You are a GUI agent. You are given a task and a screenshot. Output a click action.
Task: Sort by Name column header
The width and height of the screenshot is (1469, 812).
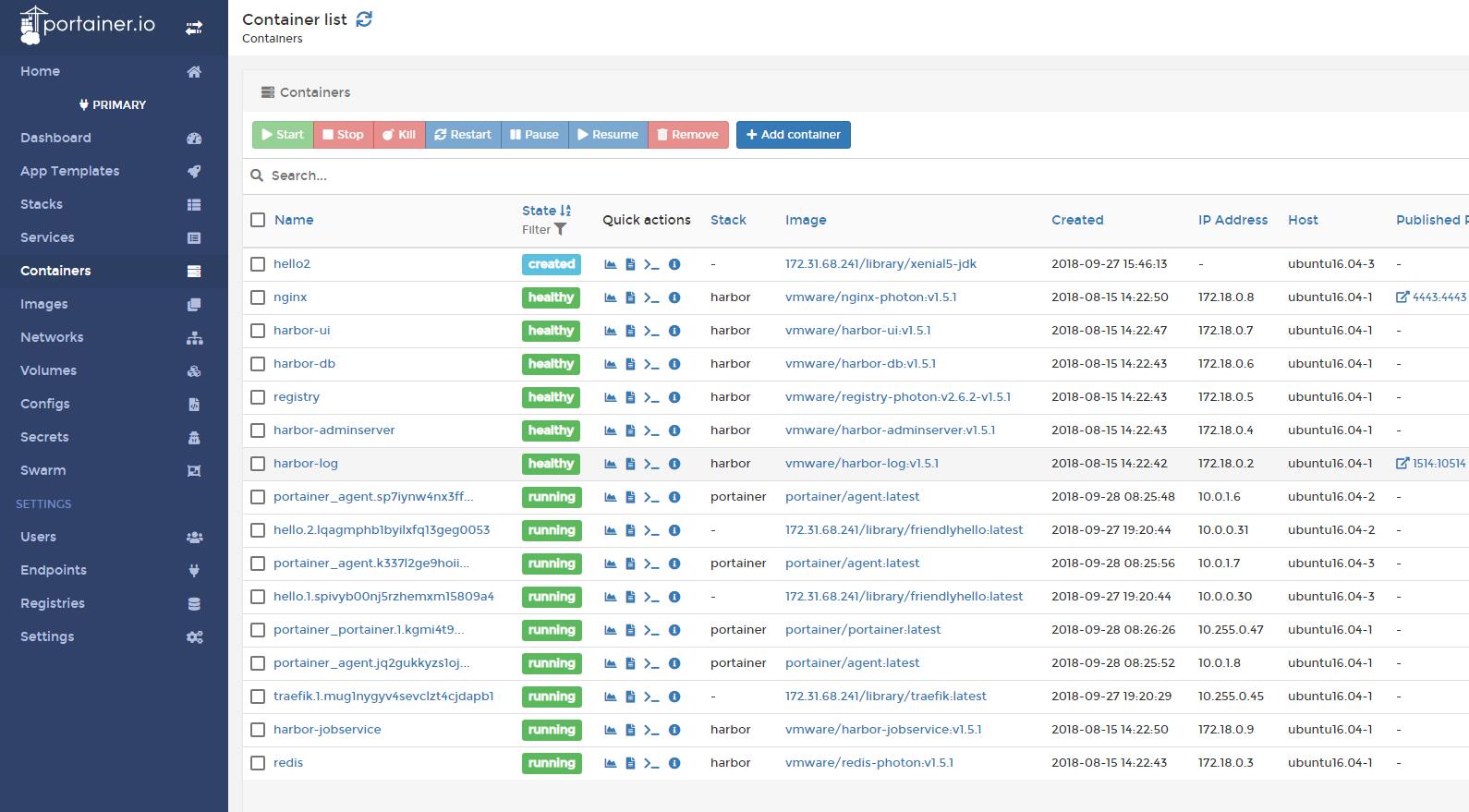coord(294,220)
